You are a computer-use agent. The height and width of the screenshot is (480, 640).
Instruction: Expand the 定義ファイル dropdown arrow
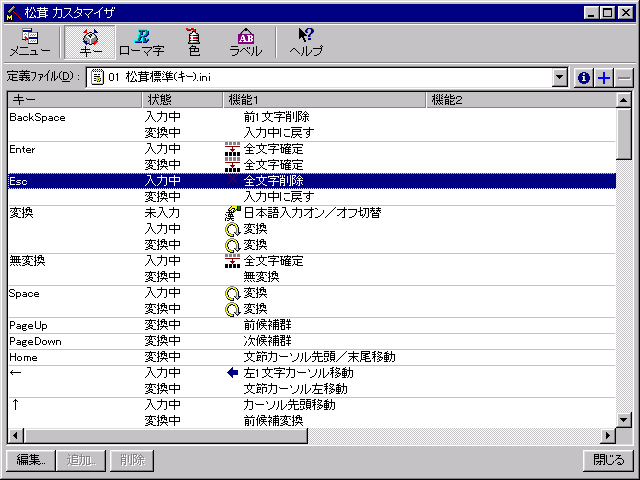(560, 77)
